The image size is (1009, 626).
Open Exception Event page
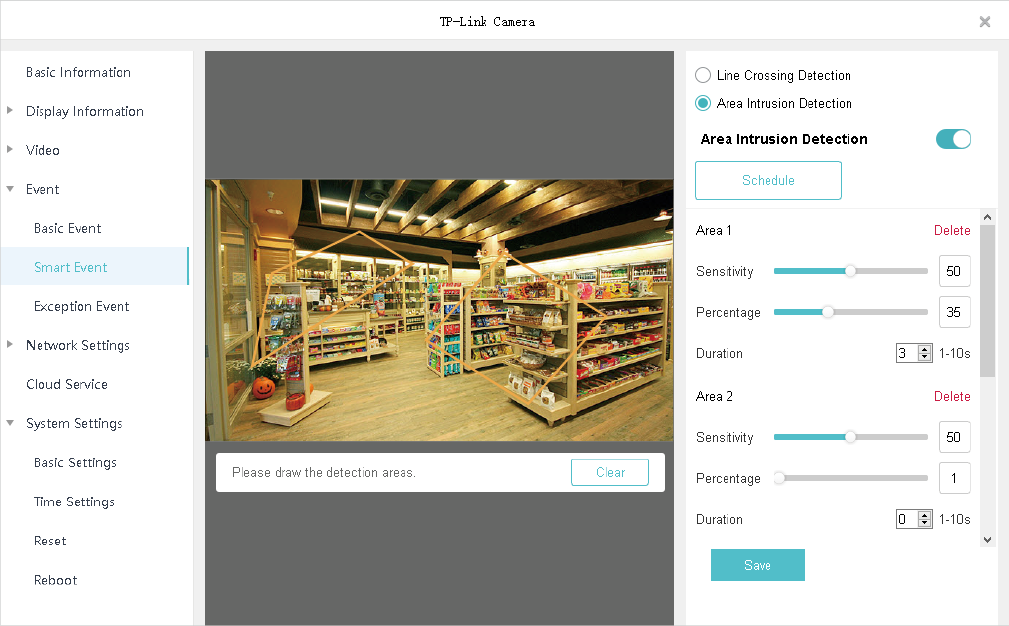(x=82, y=306)
